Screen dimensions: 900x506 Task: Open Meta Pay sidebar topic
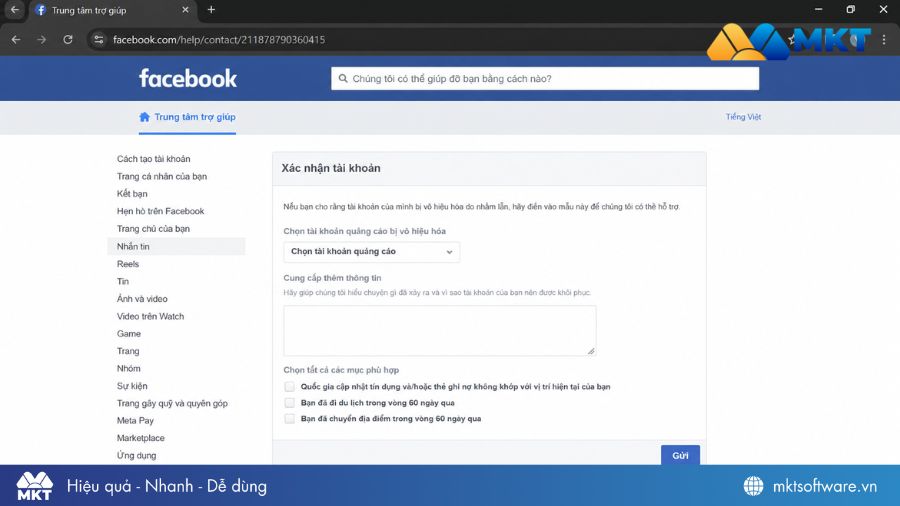pos(135,421)
